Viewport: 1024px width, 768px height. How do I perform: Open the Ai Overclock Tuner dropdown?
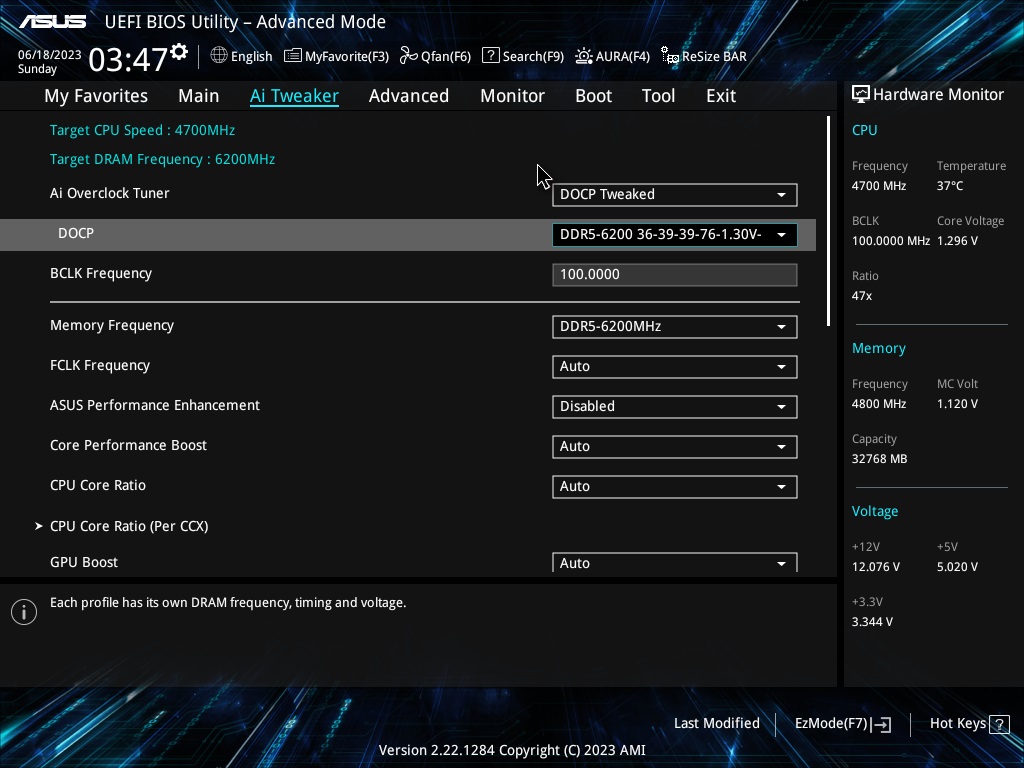point(674,194)
